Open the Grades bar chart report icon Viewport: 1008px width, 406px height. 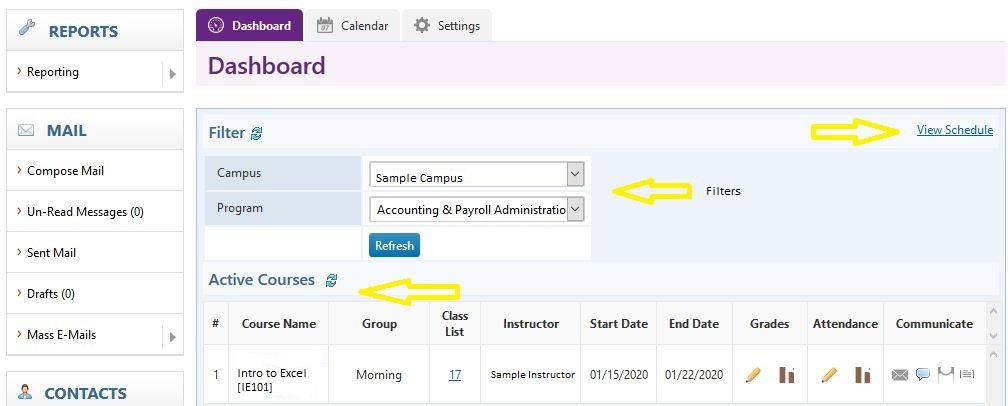tap(787, 375)
